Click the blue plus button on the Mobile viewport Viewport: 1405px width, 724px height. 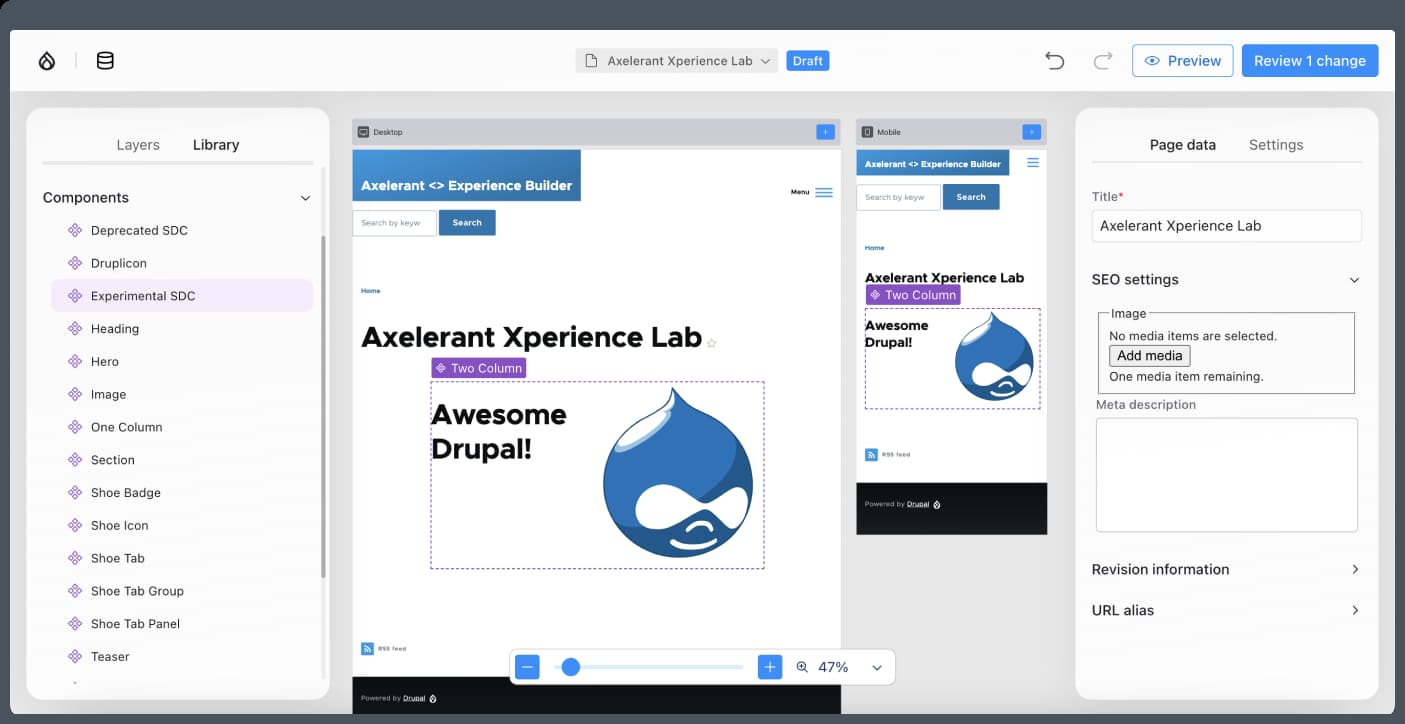tap(1031, 131)
